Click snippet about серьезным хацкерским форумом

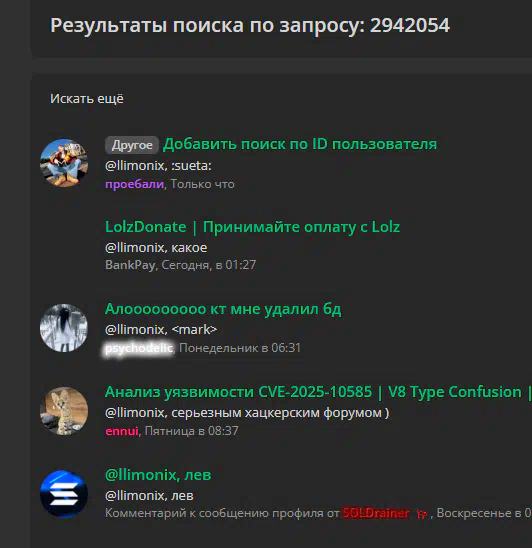tap(247, 413)
